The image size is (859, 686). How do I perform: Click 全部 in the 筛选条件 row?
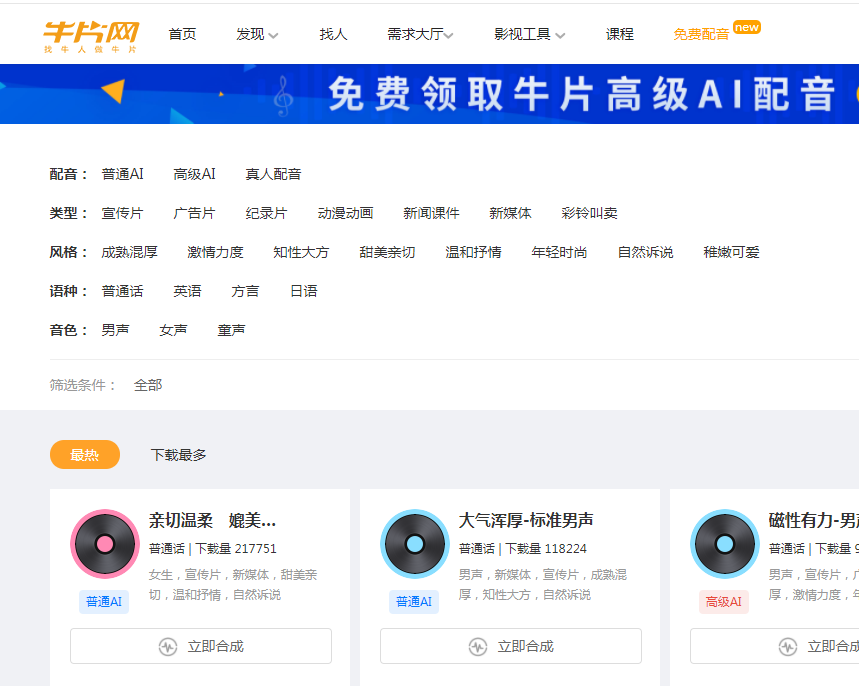tap(148, 385)
